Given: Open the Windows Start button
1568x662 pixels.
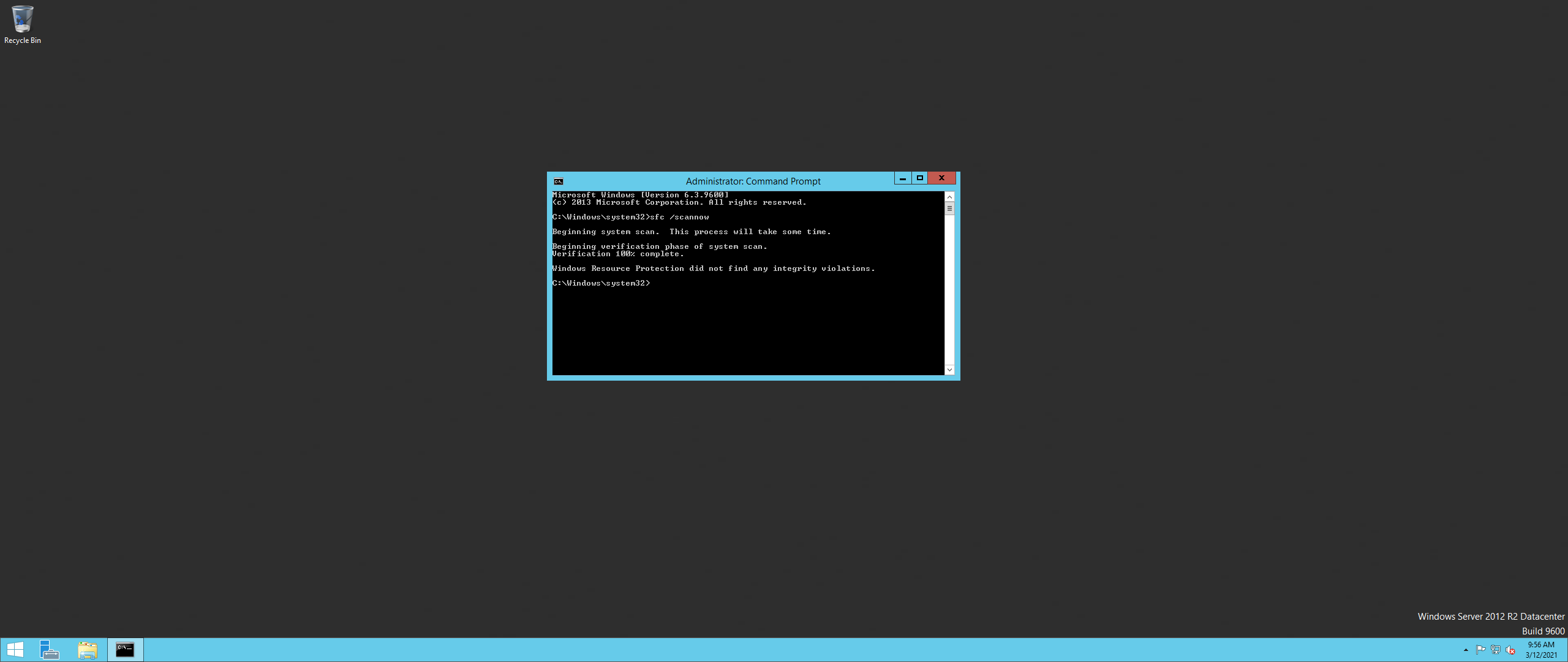Looking at the screenshot, I should click(x=15, y=650).
